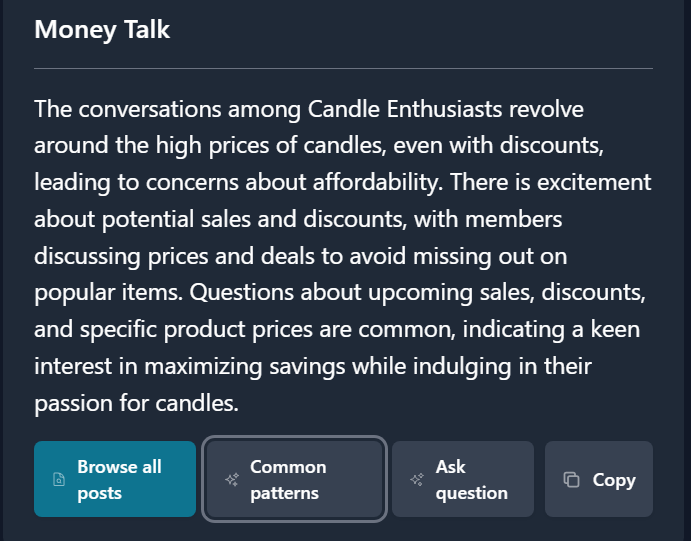This screenshot has width=691, height=541.
Task: Click the words "Candle Enthusiasts" in the summary
Action: [x=405, y=109]
